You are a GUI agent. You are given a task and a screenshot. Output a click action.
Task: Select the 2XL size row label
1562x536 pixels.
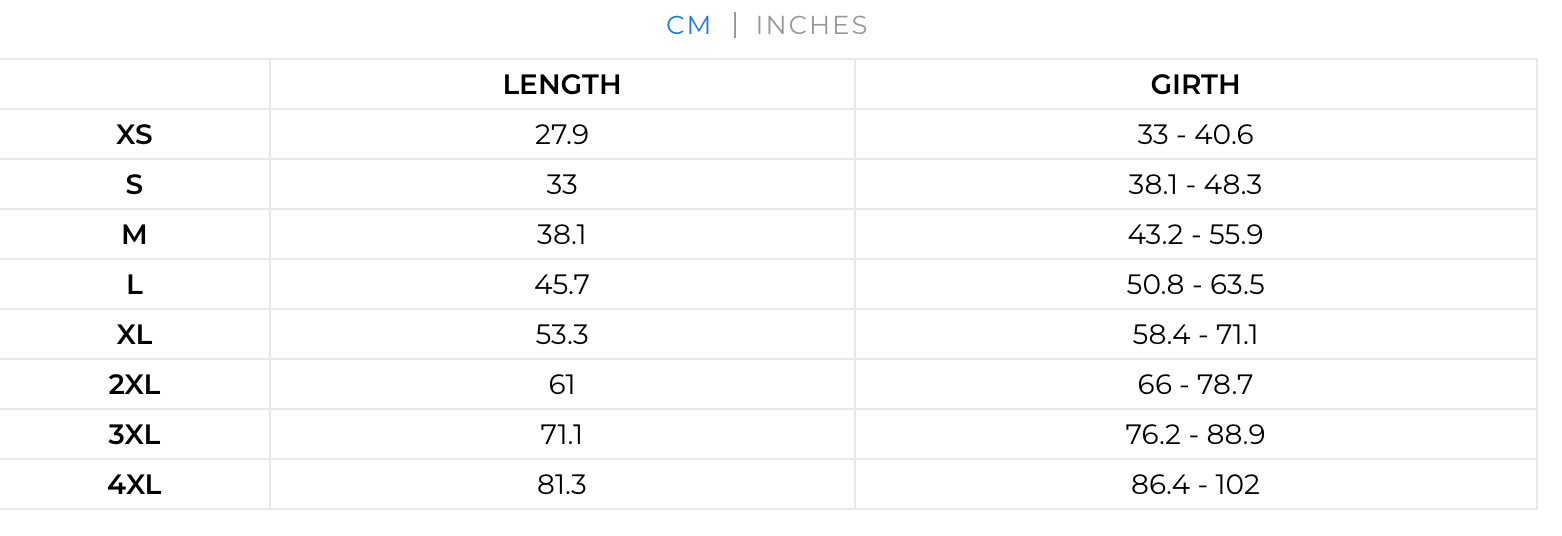(134, 385)
